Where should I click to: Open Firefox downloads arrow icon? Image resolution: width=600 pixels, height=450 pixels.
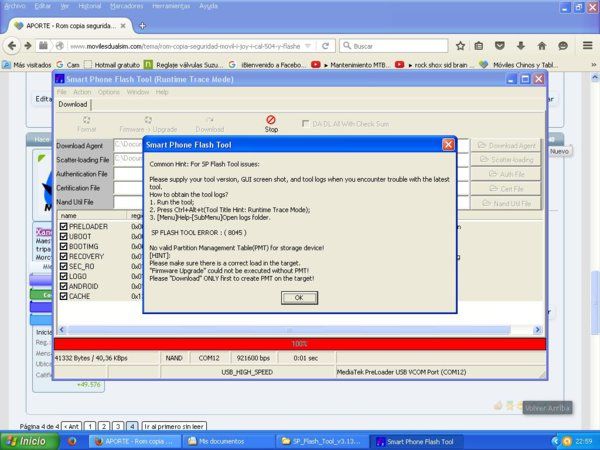pyautogui.click(x=520, y=46)
